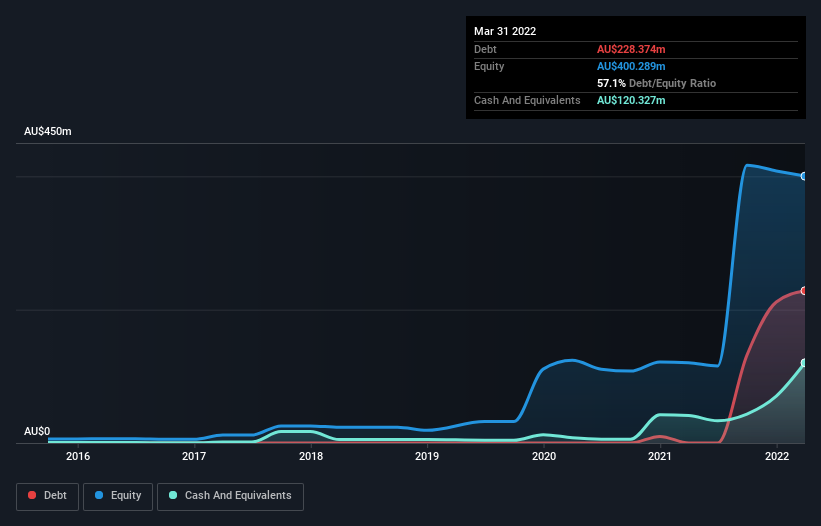This screenshot has width=821, height=526.
Task: Click the 2017 x-axis label
Action: [x=194, y=456]
